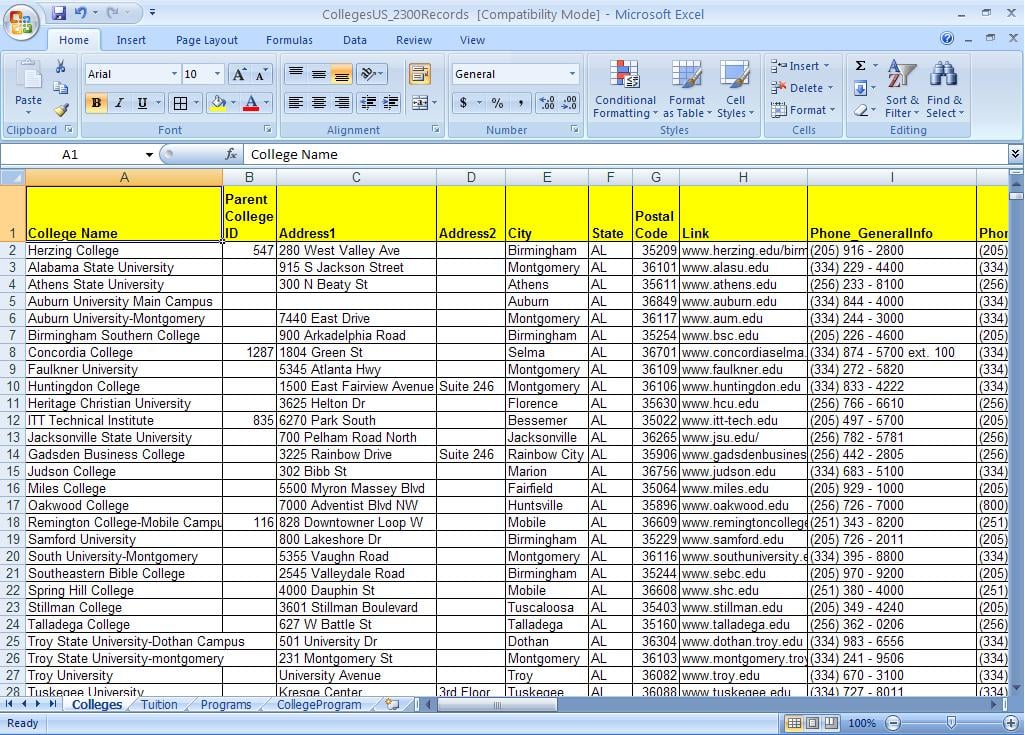The image size is (1025, 735).
Task: Click the Sort & Filter icon
Action: (x=901, y=90)
